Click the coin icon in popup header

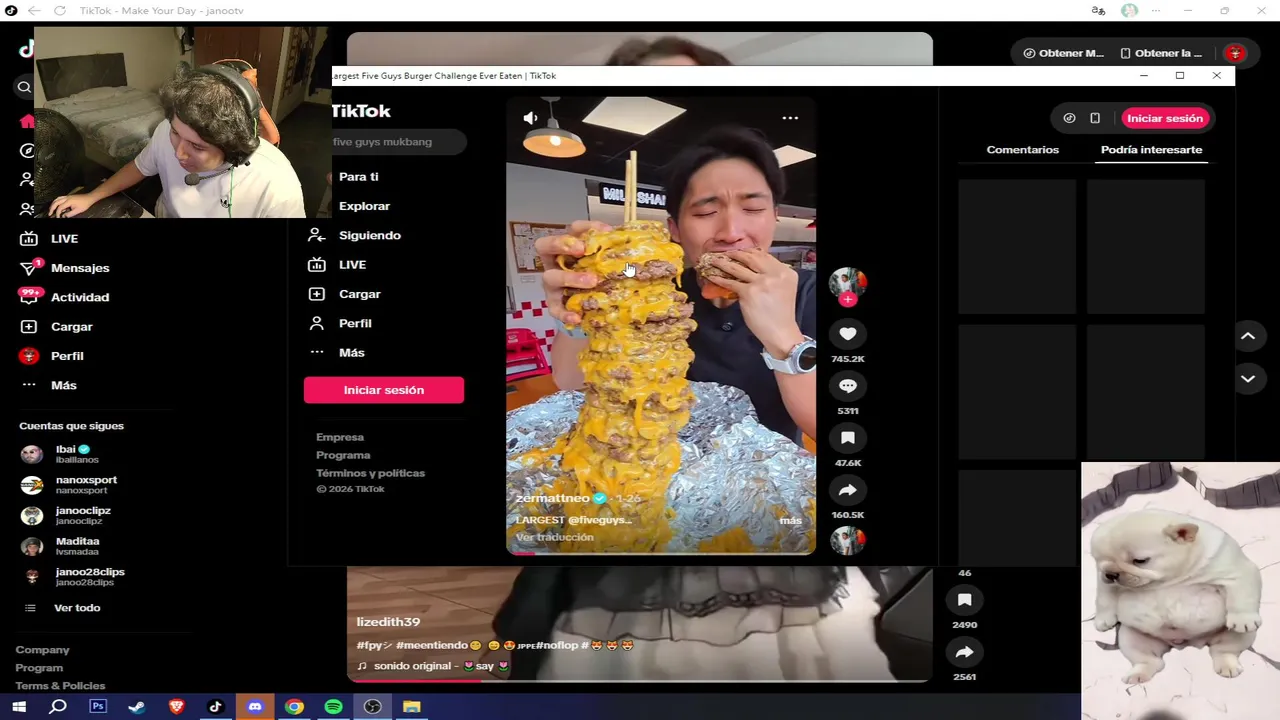[x=1069, y=118]
